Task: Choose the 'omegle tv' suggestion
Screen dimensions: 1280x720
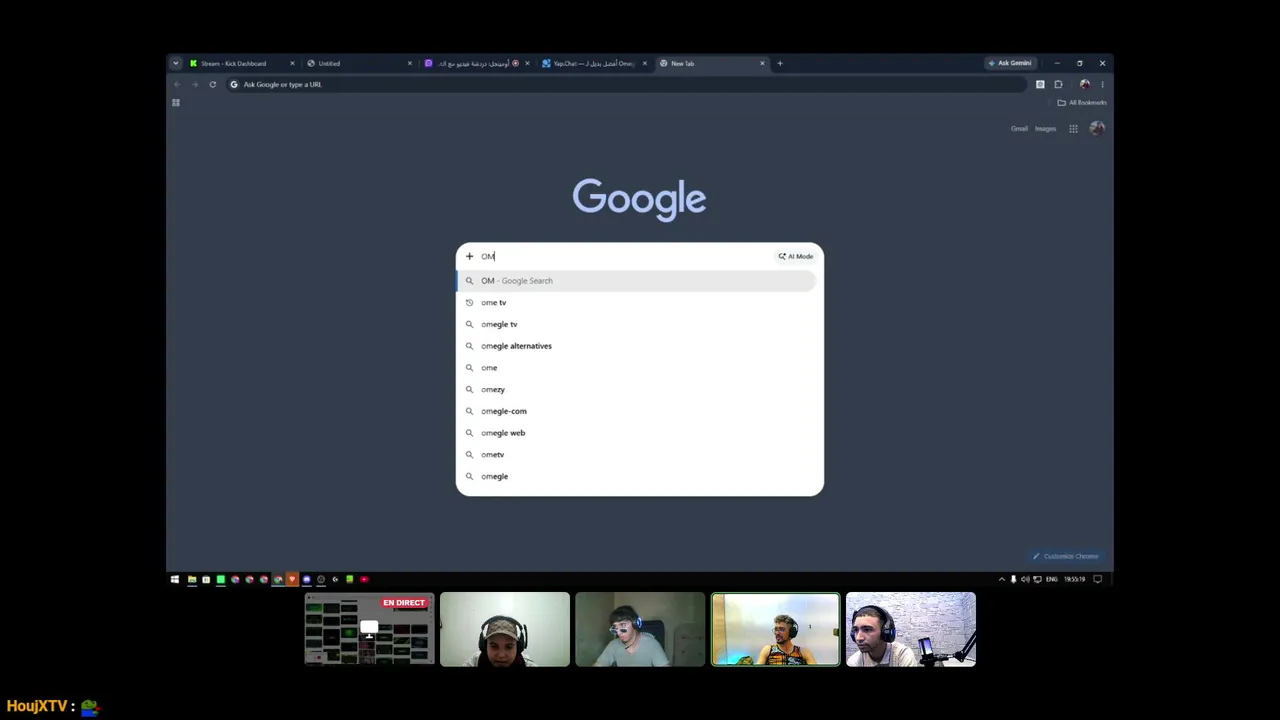Action: (636, 324)
